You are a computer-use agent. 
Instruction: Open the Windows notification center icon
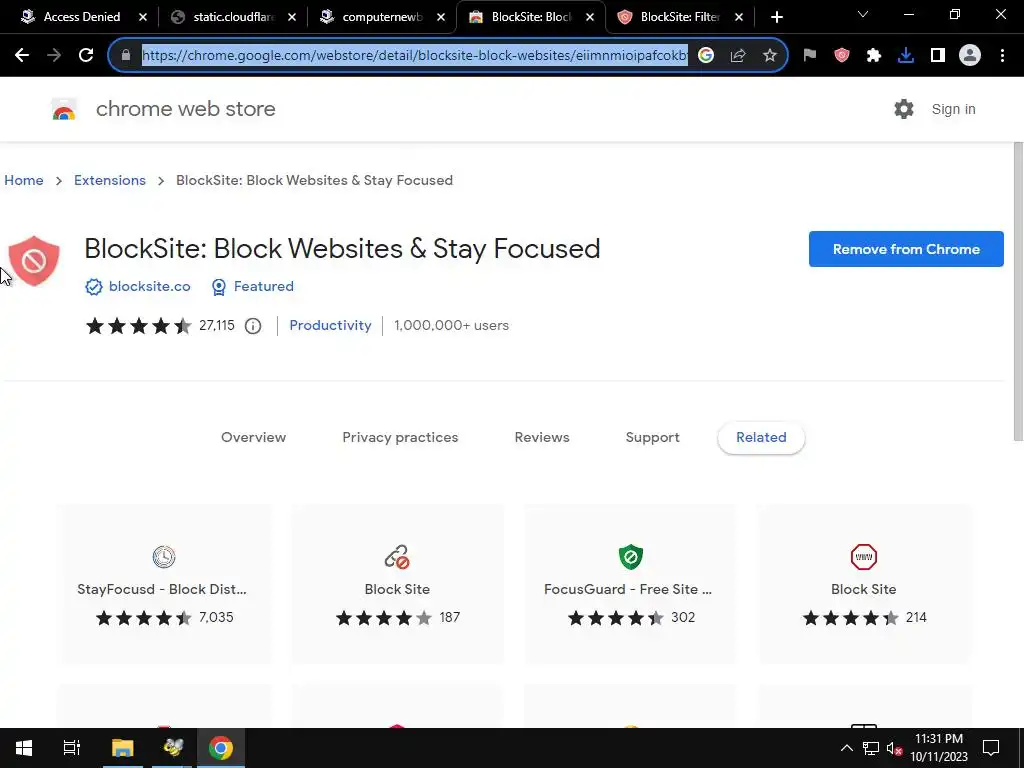[x=991, y=748]
